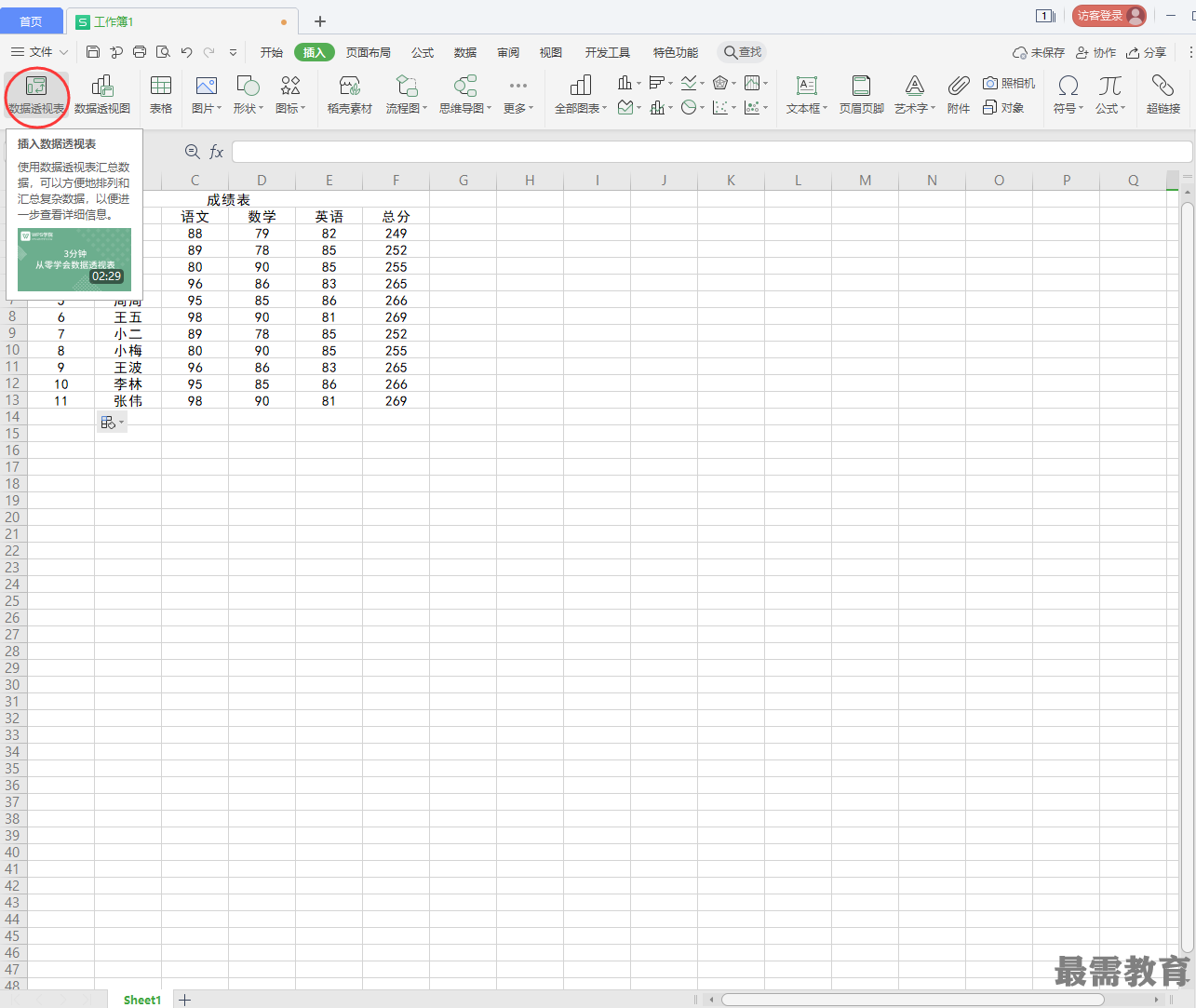The image size is (1196, 1008).
Task: Insert a 超链接 hyperlink
Action: click(x=1163, y=95)
